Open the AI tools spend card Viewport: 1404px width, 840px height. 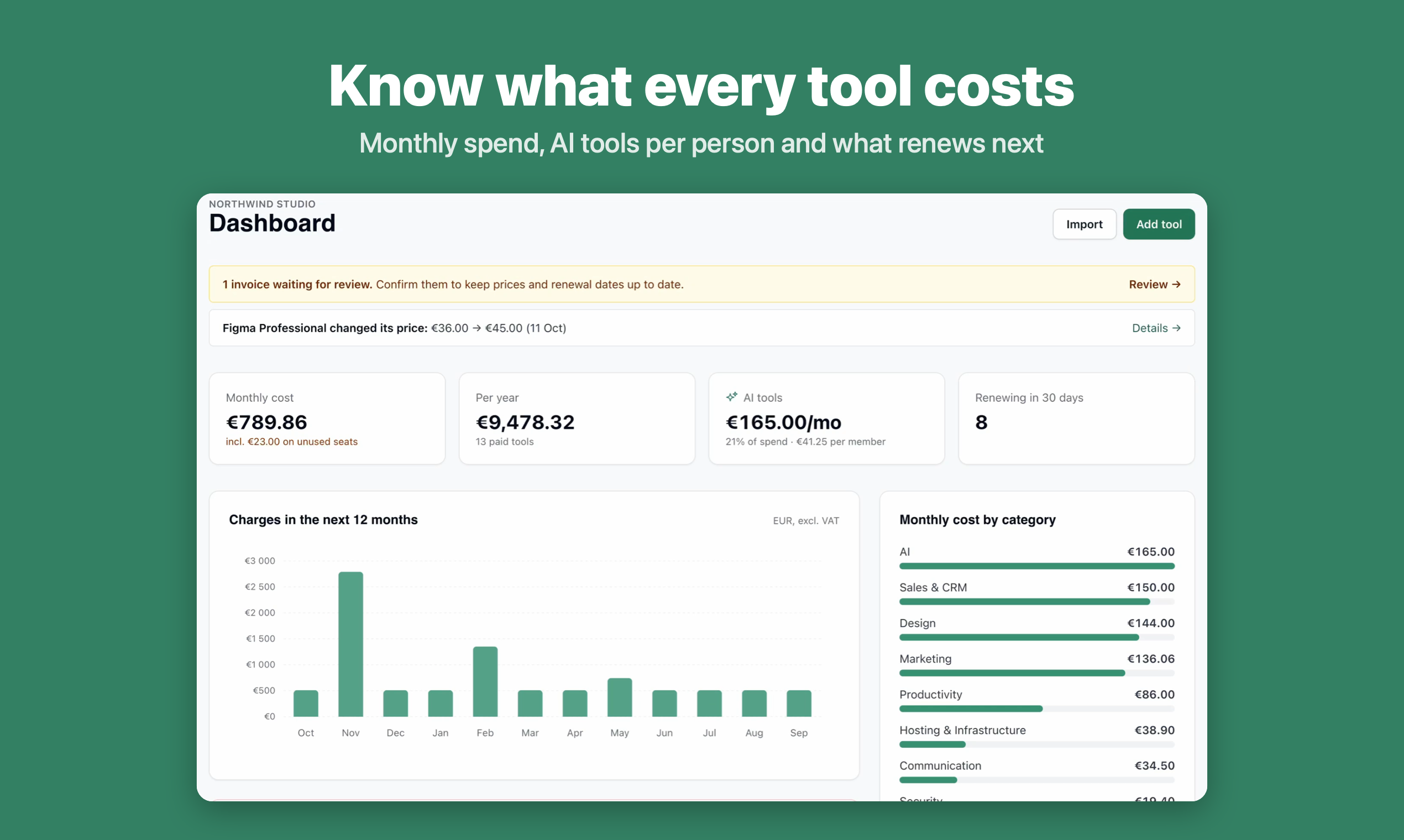(826, 418)
